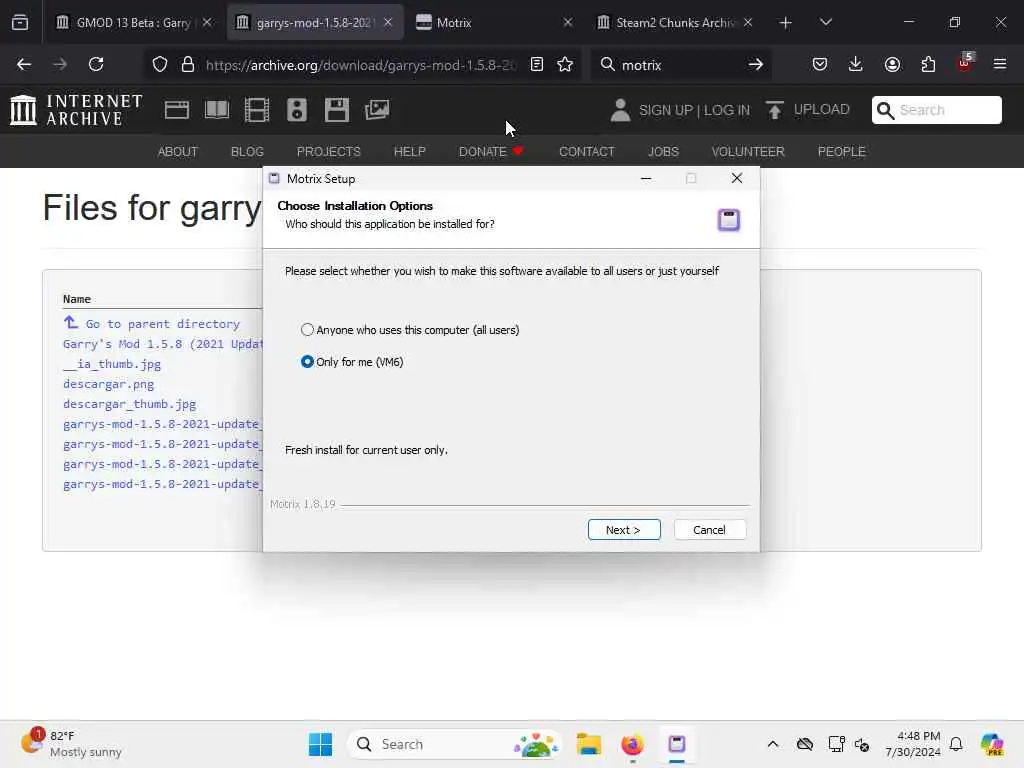Open Firefox downloads panel
The height and width of the screenshot is (768, 1024).
856,64
